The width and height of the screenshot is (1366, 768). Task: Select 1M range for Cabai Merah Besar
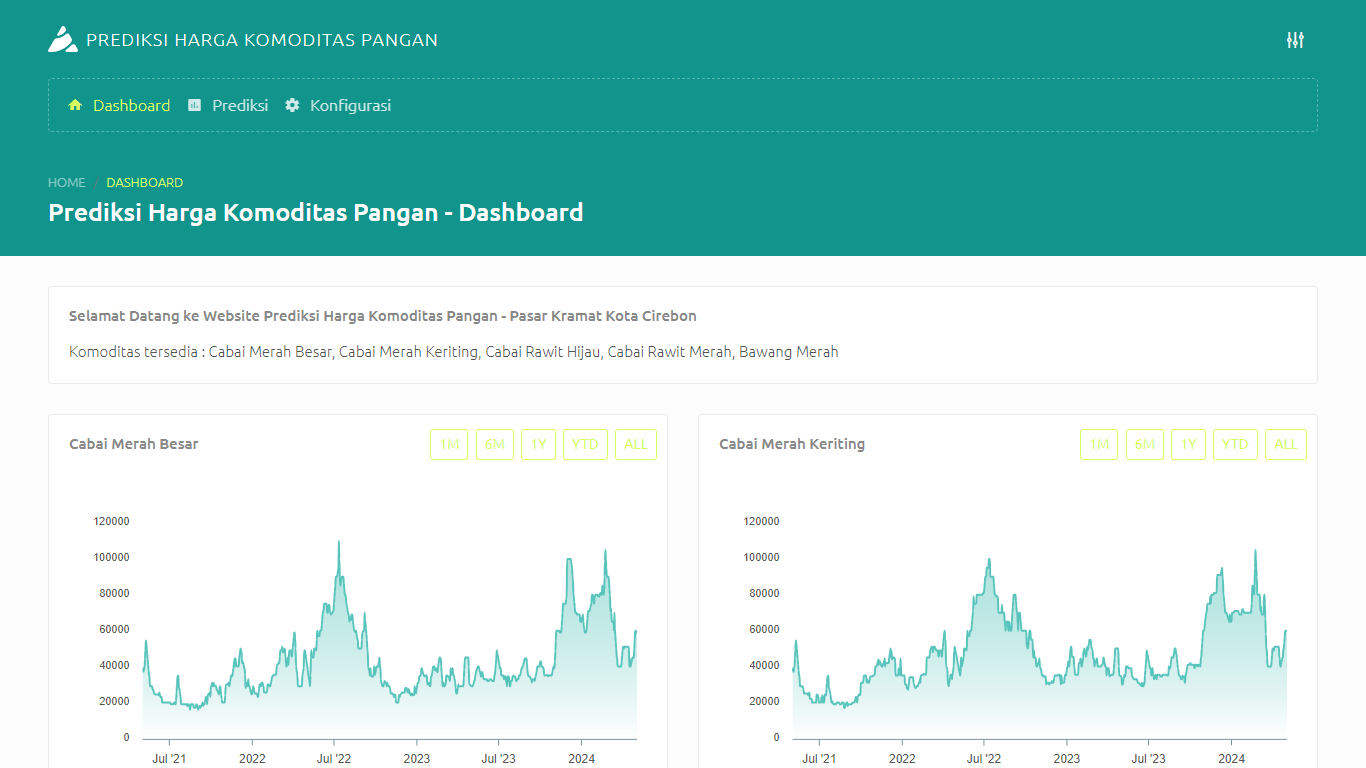coord(449,445)
